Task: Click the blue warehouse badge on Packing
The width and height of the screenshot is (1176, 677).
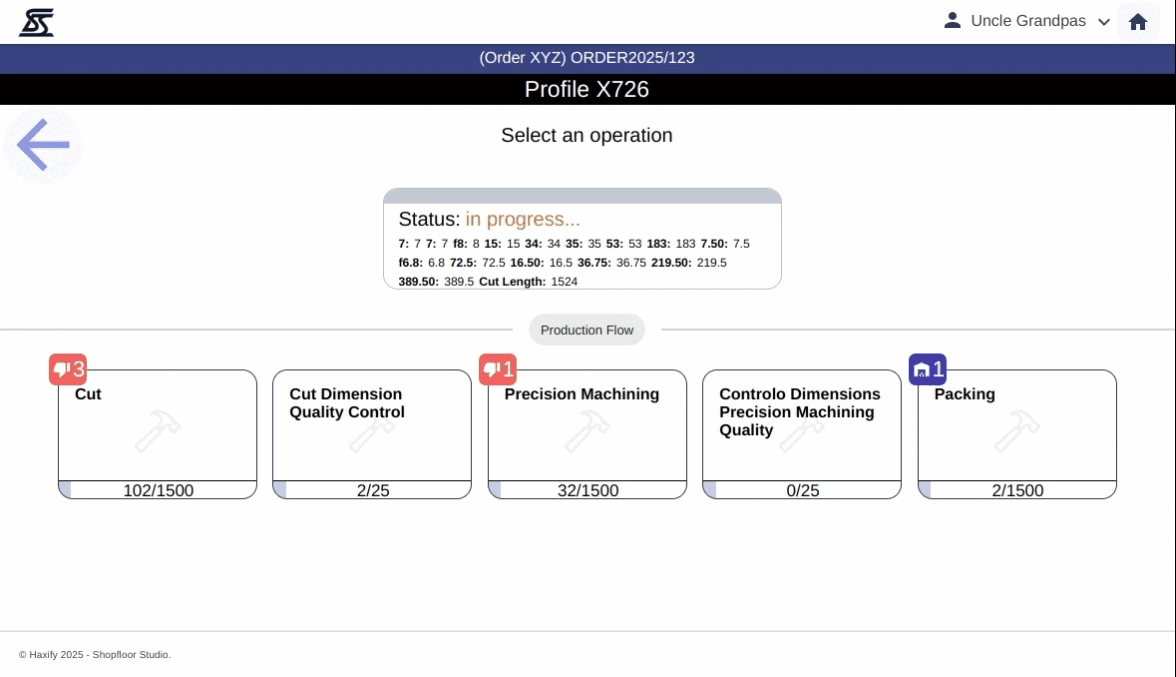Action: pyautogui.click(x=927, y=369)
